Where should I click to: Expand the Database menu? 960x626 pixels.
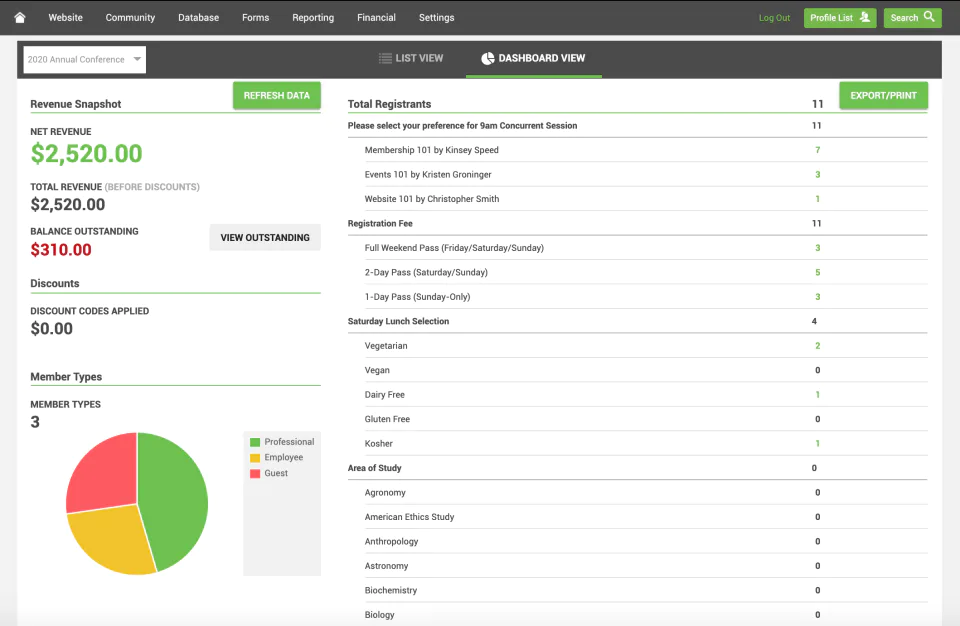coord(198,18)
